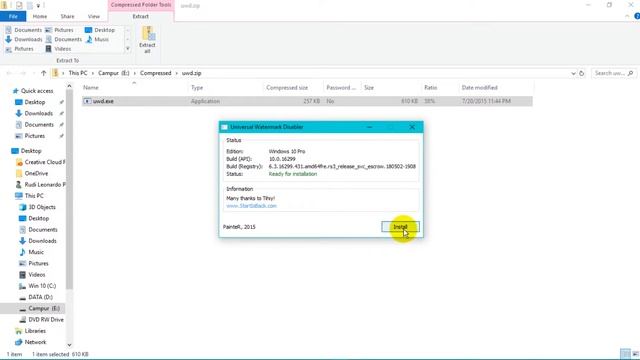Screen dimensions: 640x360
Task: Extract to Downloads destination in ribbon
Action: tap(24, 40)
